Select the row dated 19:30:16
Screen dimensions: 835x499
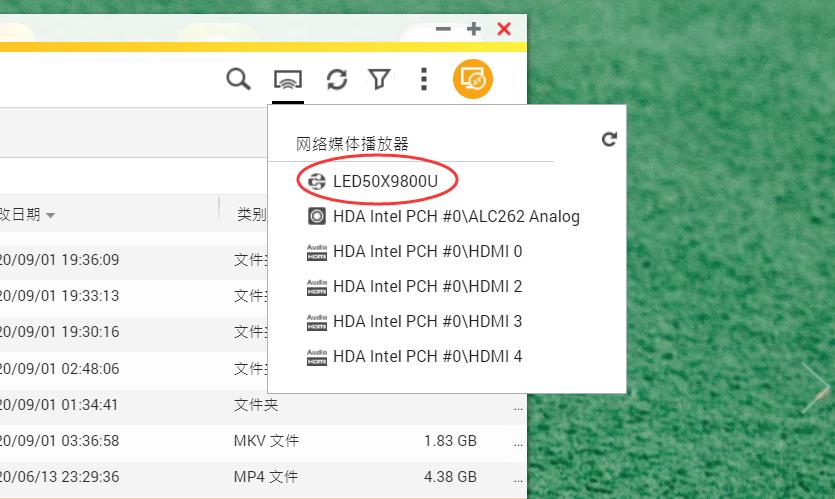[134, 332]
